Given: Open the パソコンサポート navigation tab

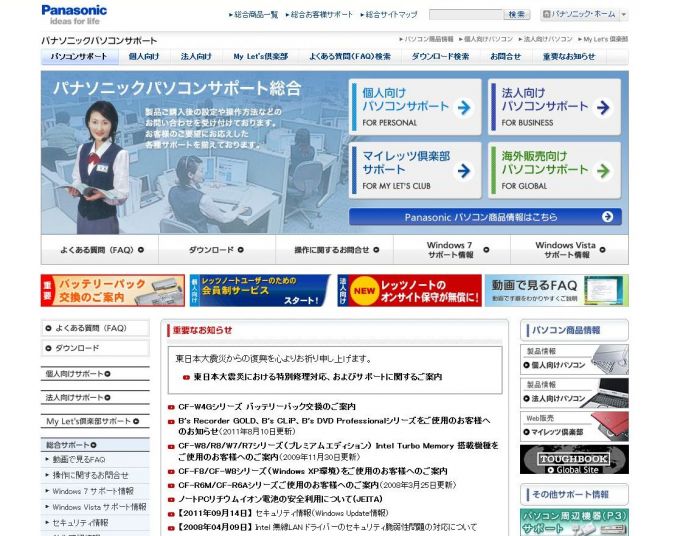Looking at the screenshot, I should (x=79, y=56).
